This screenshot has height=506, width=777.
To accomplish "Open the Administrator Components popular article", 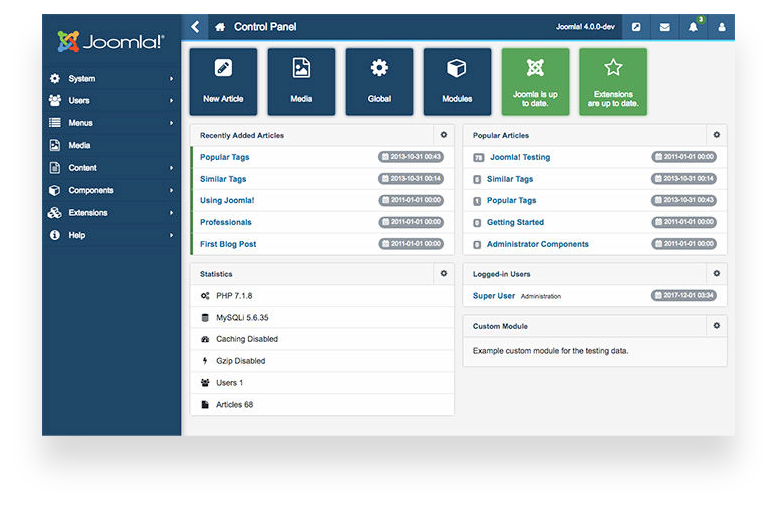I will 538,244.
